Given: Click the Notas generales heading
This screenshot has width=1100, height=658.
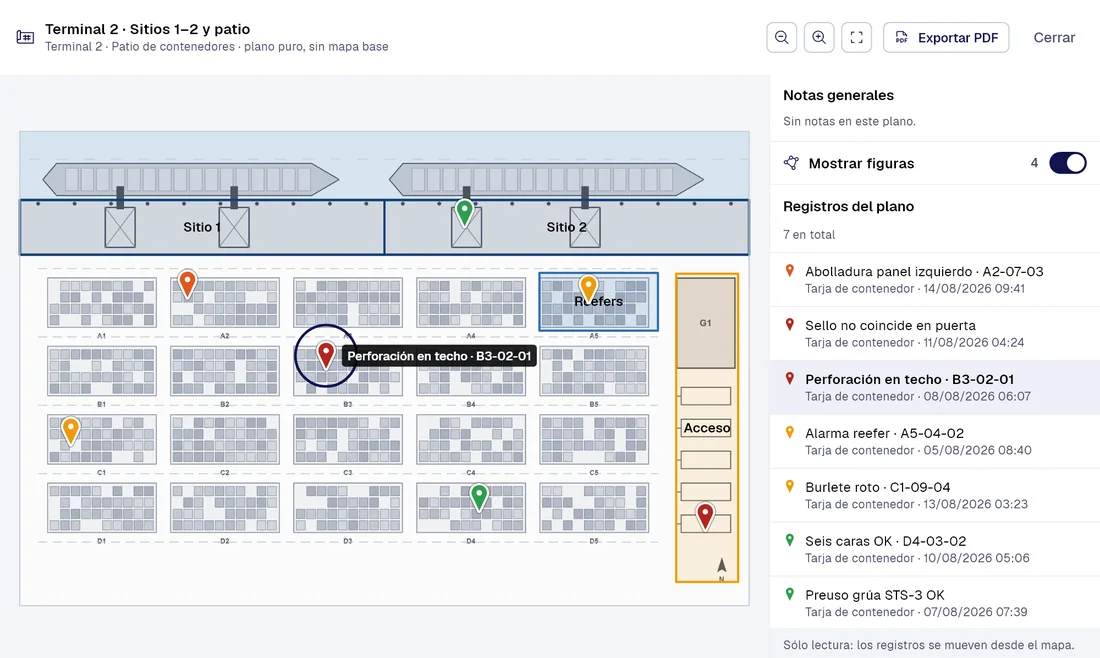Looking at the screenshot, I should click(838, 95).
